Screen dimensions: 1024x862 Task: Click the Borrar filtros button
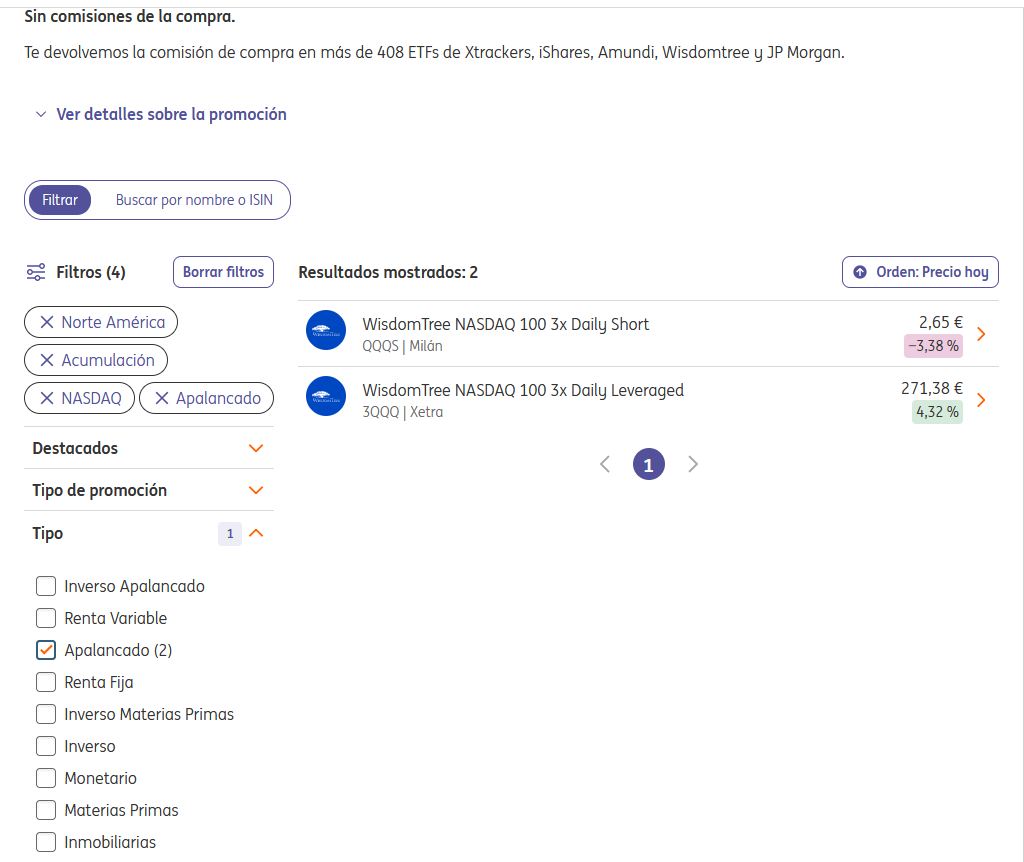[223, 272]
